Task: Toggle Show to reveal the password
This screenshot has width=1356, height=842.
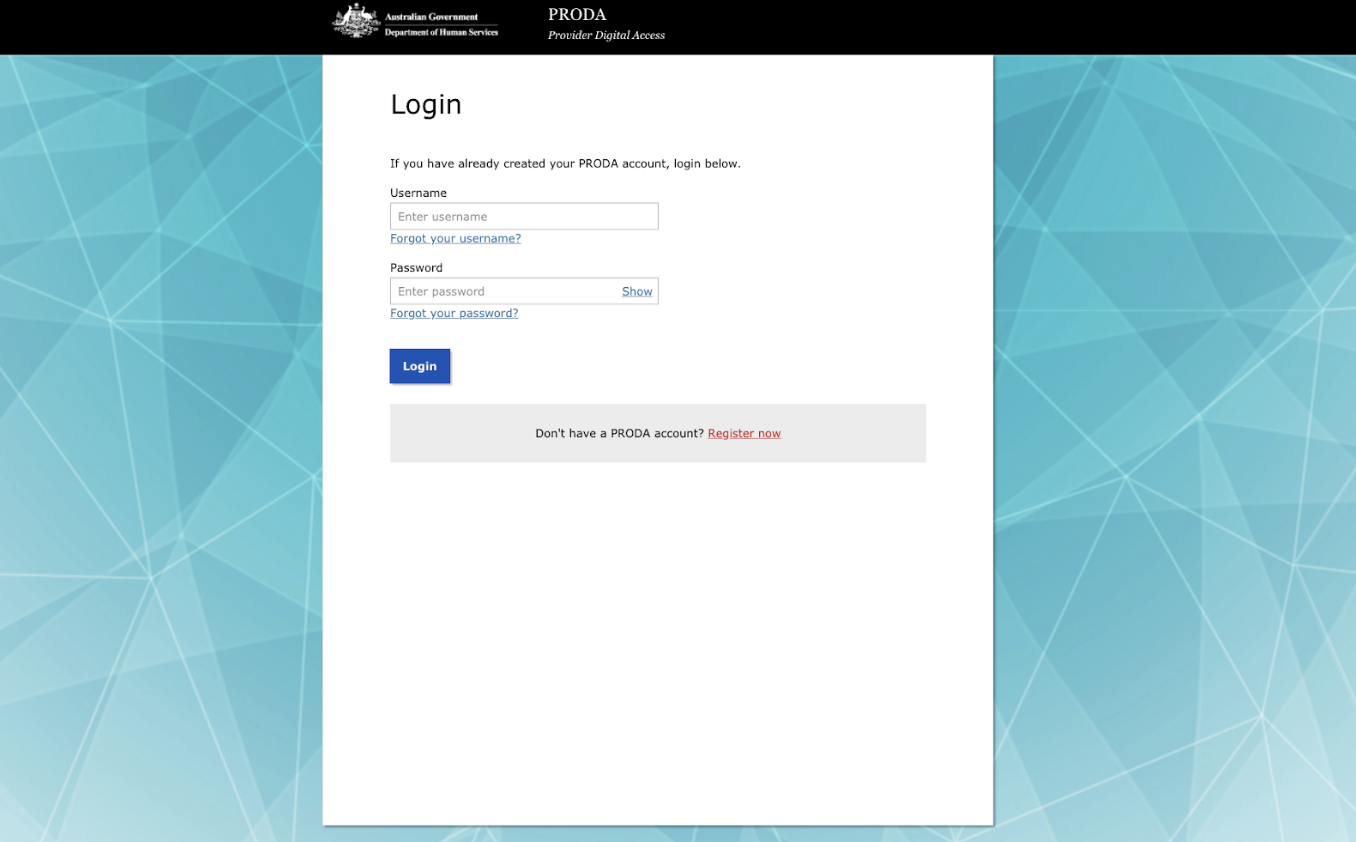Action: click(x=637, y=292)
